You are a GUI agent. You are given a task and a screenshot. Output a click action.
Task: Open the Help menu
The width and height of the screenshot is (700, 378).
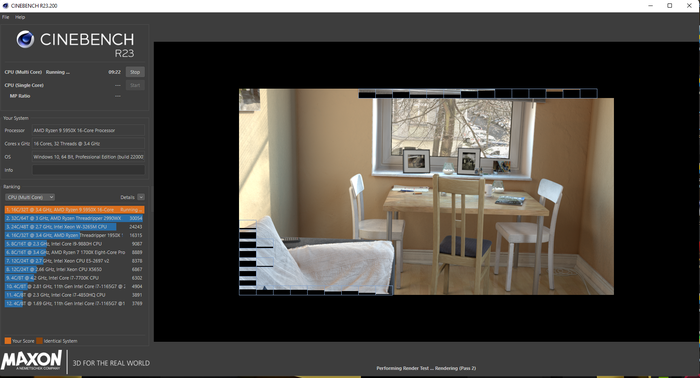pyautogui.click(x=20, y=17)
